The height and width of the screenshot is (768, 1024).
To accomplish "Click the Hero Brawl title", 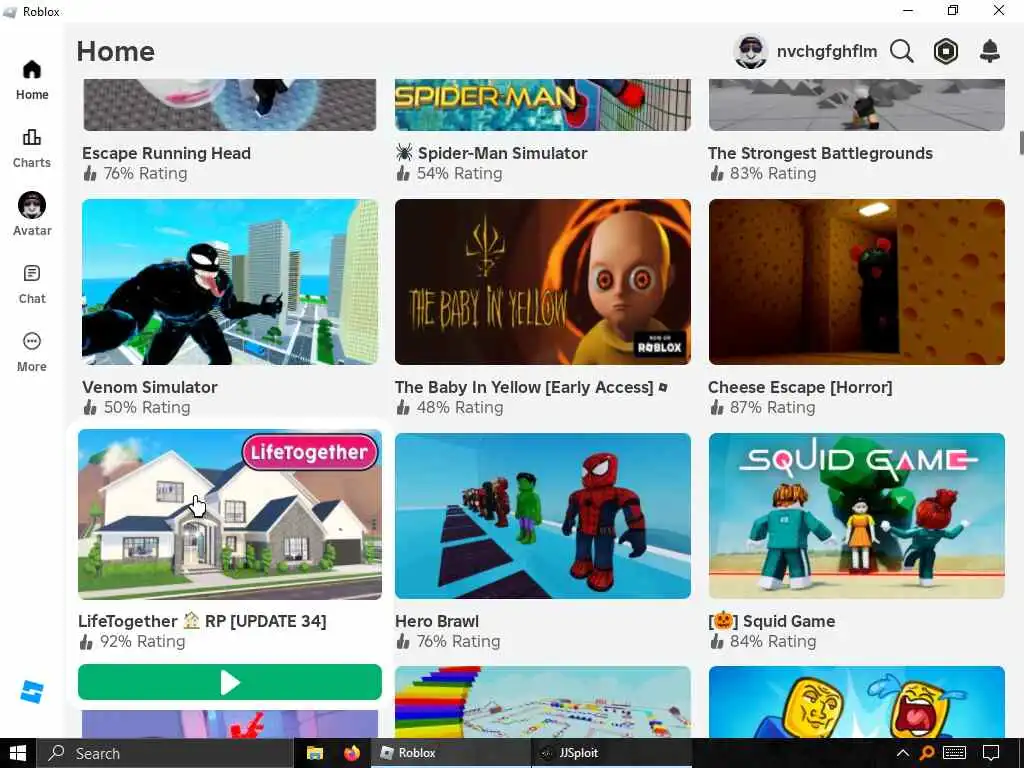I will point(437,621).
